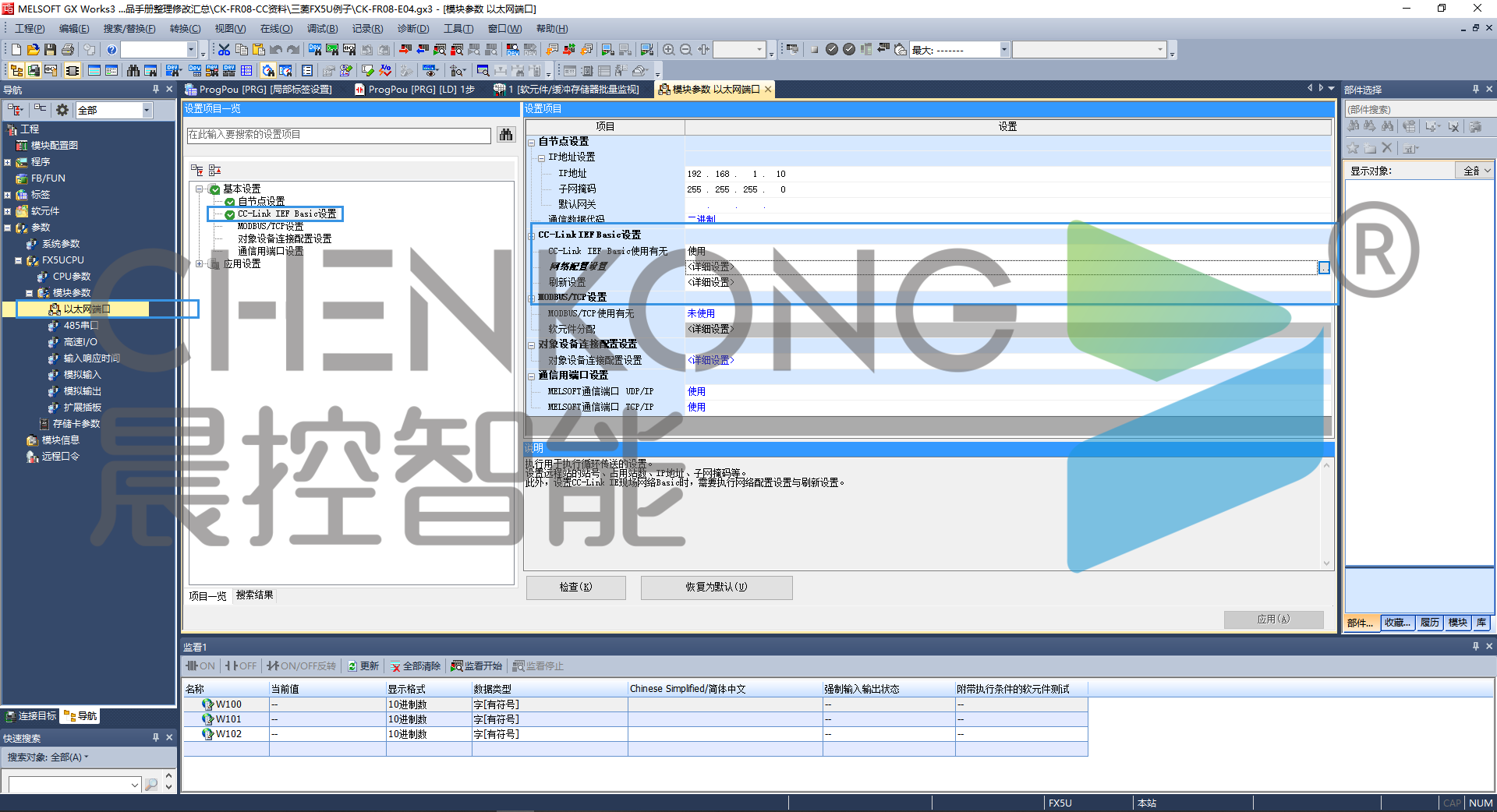Select CC-Link IEF Basic设置 in settings tree
The image size is (1497, 812).
[287, 214]
